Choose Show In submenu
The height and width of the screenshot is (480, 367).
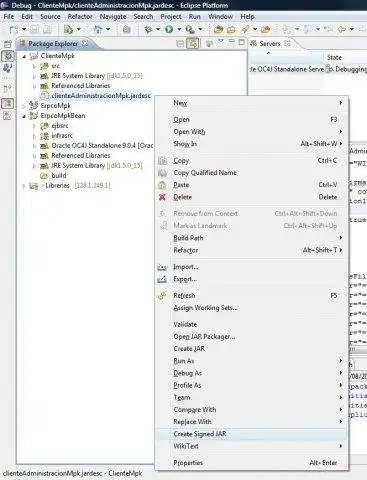[252, 144]
